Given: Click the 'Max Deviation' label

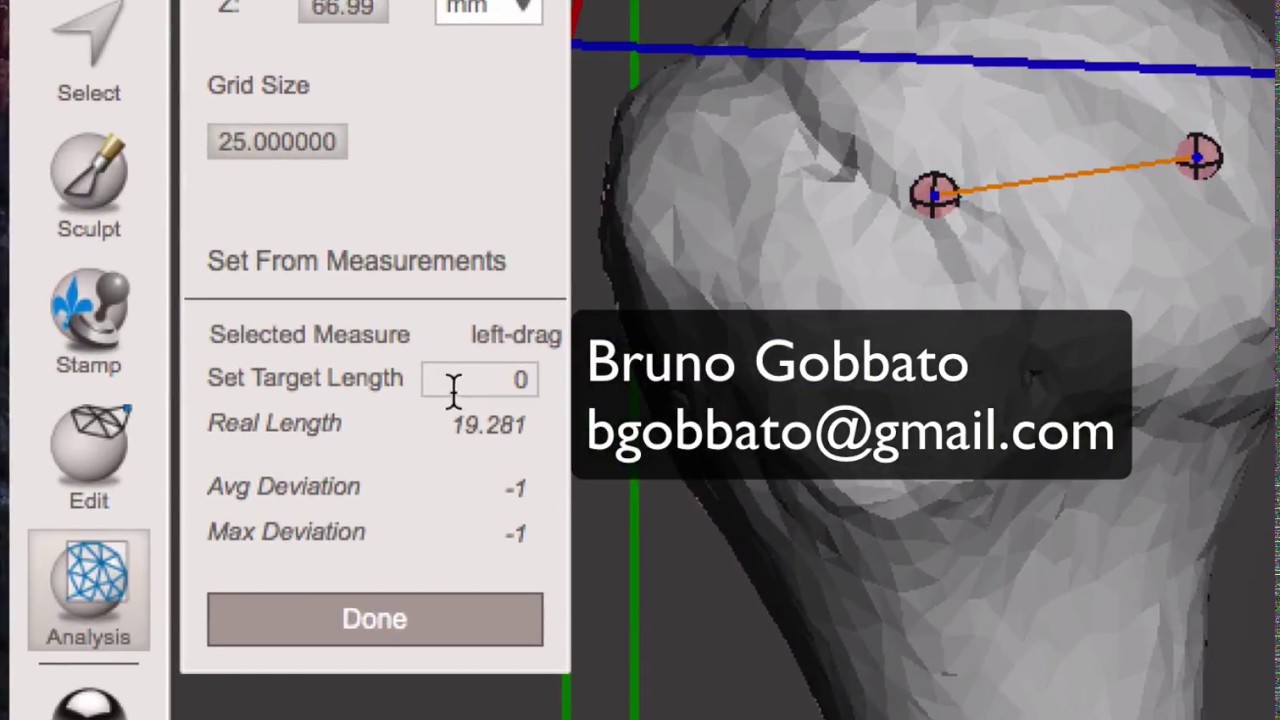Looking at the screenshot, I should click(287, 532).
